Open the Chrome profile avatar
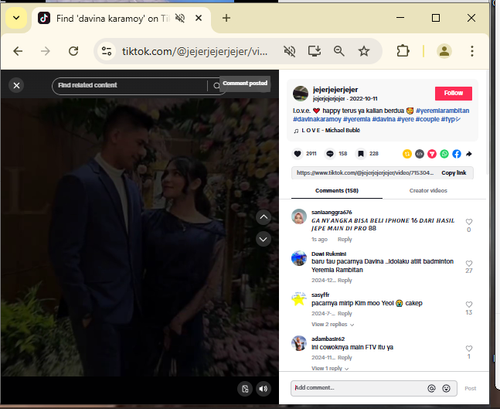Screen dimensions: 500x409 click(444, 51)
